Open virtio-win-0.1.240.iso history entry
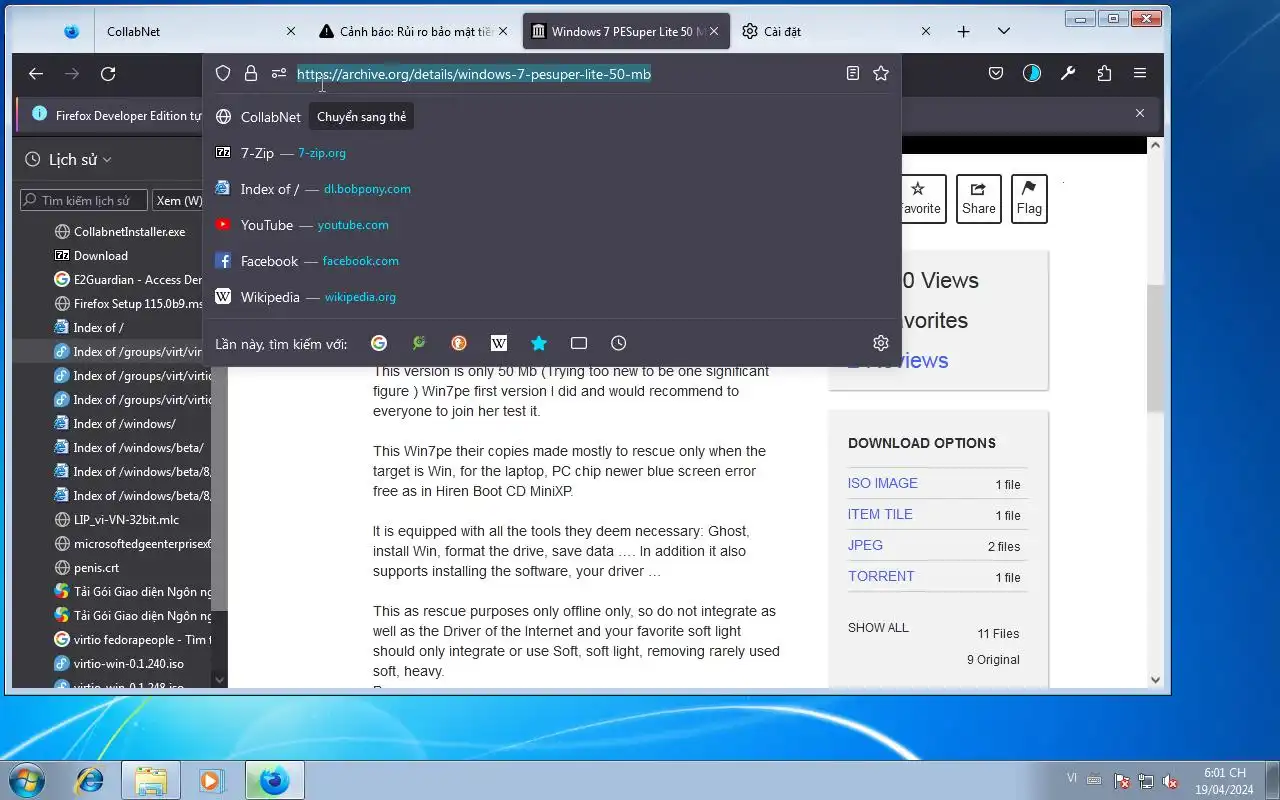 [120, 663]
